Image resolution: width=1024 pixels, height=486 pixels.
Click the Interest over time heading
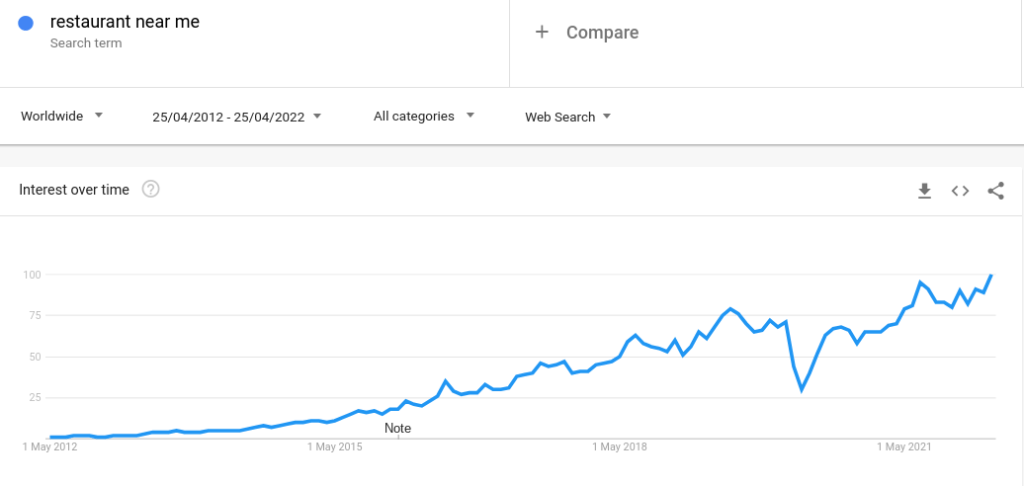(74, 190)
